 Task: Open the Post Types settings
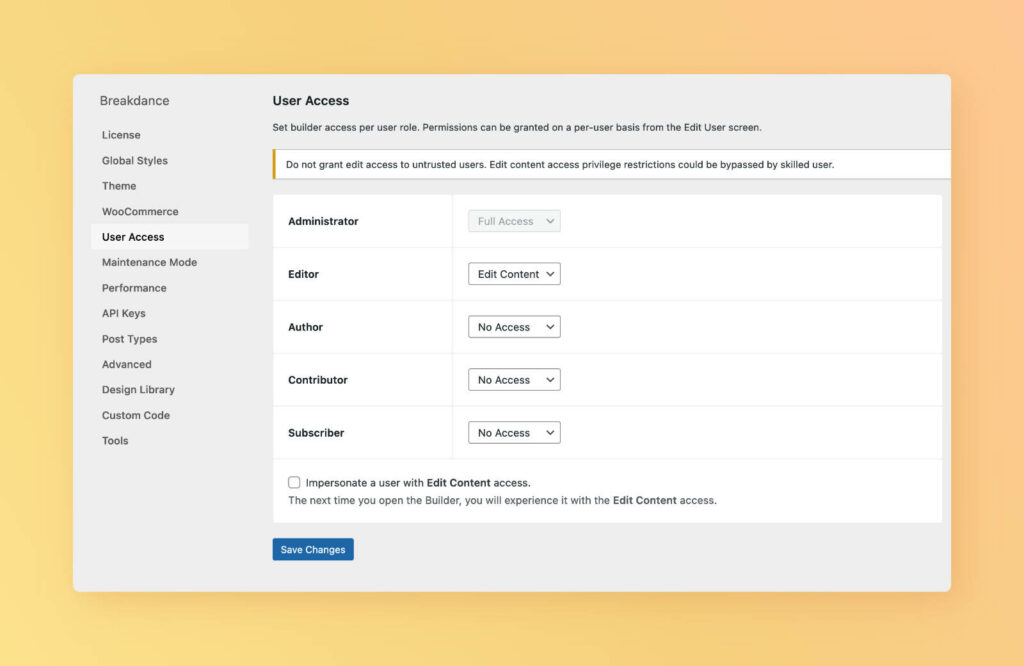(129, 339)
